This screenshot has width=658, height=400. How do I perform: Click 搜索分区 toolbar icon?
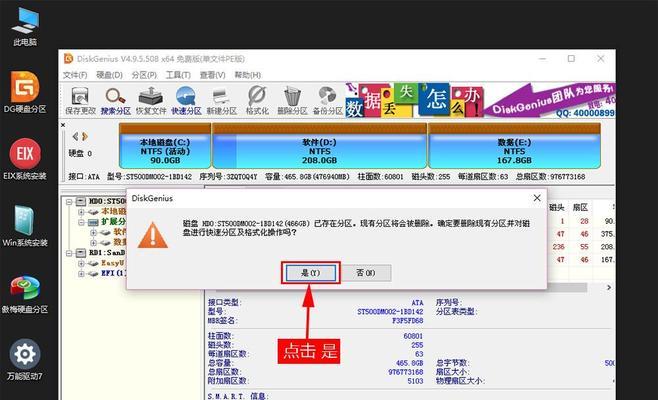click(x=115, y=100)
